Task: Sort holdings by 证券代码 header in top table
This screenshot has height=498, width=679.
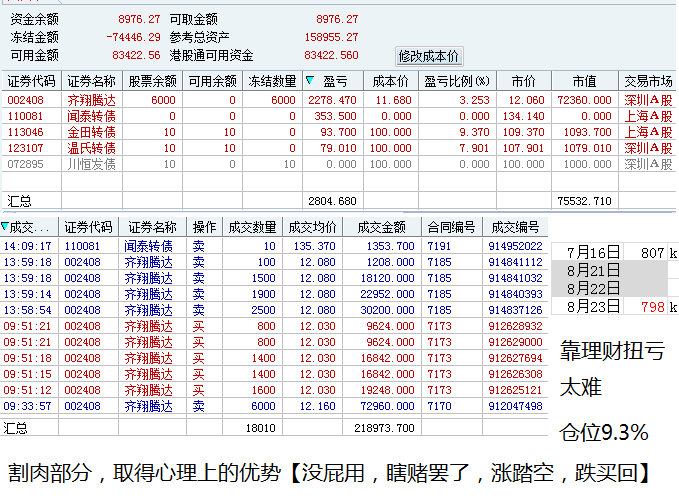Action: coord(32,81)
